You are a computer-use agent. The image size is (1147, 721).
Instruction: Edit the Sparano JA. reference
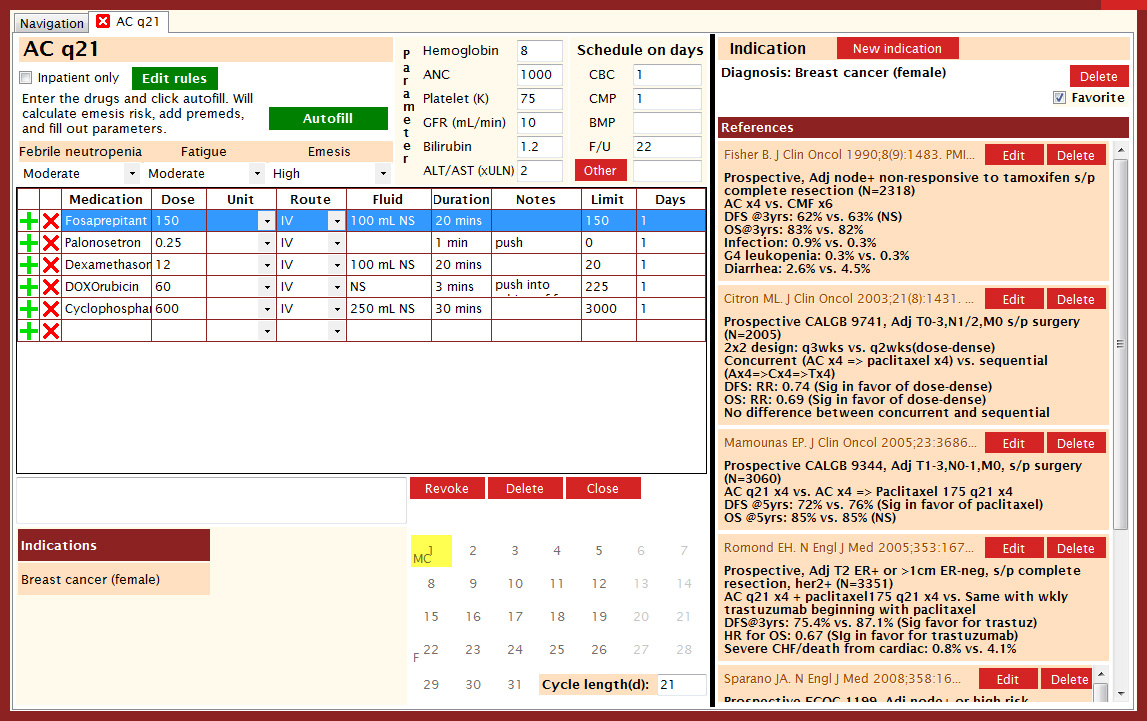[x=1007, y=679]
